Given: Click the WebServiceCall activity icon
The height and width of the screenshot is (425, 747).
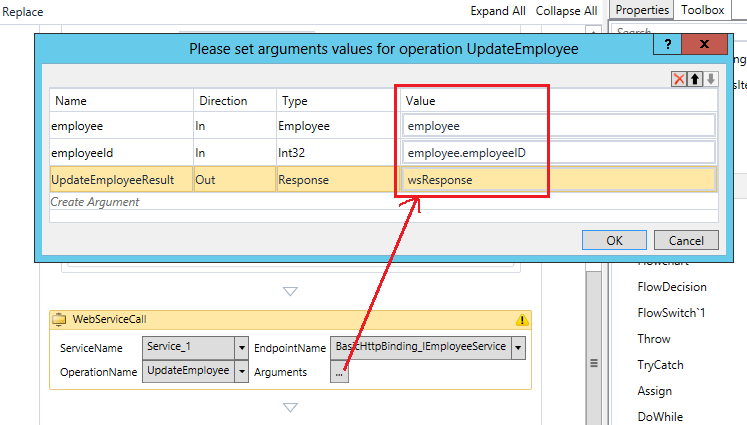Looking at the screenshot, I should click(x=58, y=320).
